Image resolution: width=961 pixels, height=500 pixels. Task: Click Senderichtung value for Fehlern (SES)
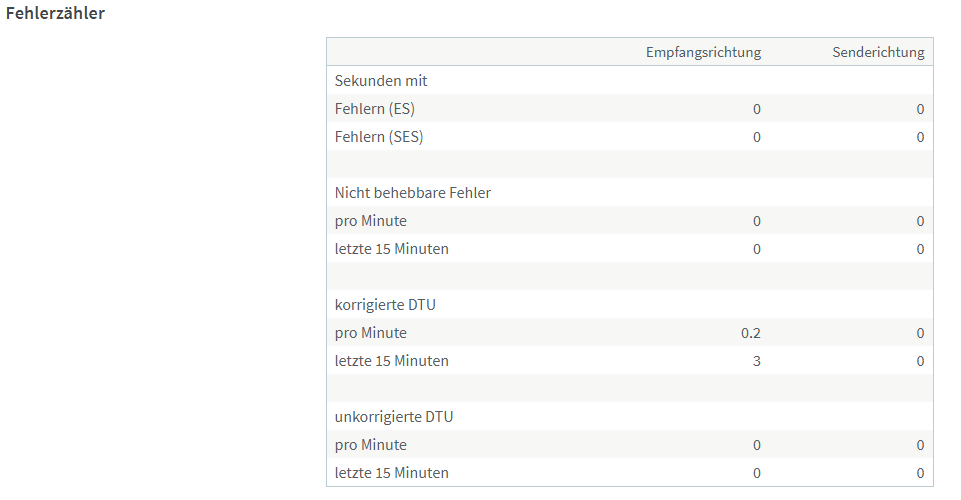click(x=920, y=137)
